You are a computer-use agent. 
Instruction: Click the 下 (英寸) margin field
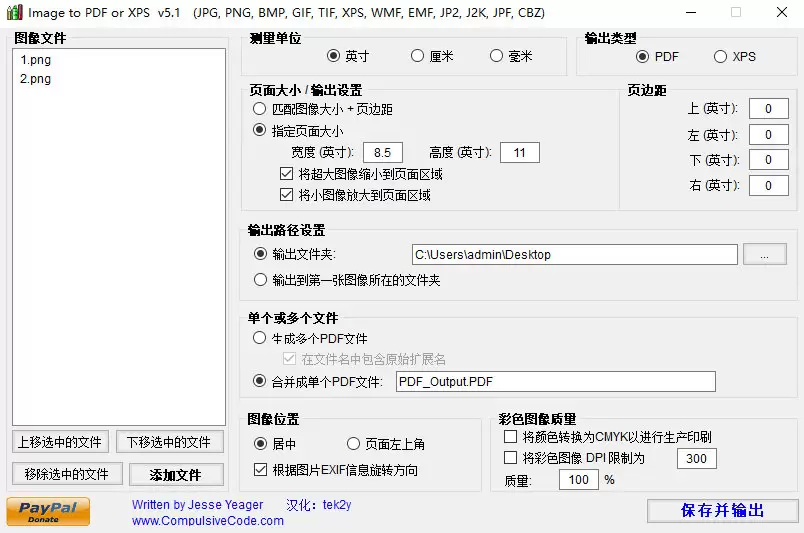(x=768, y=160)
